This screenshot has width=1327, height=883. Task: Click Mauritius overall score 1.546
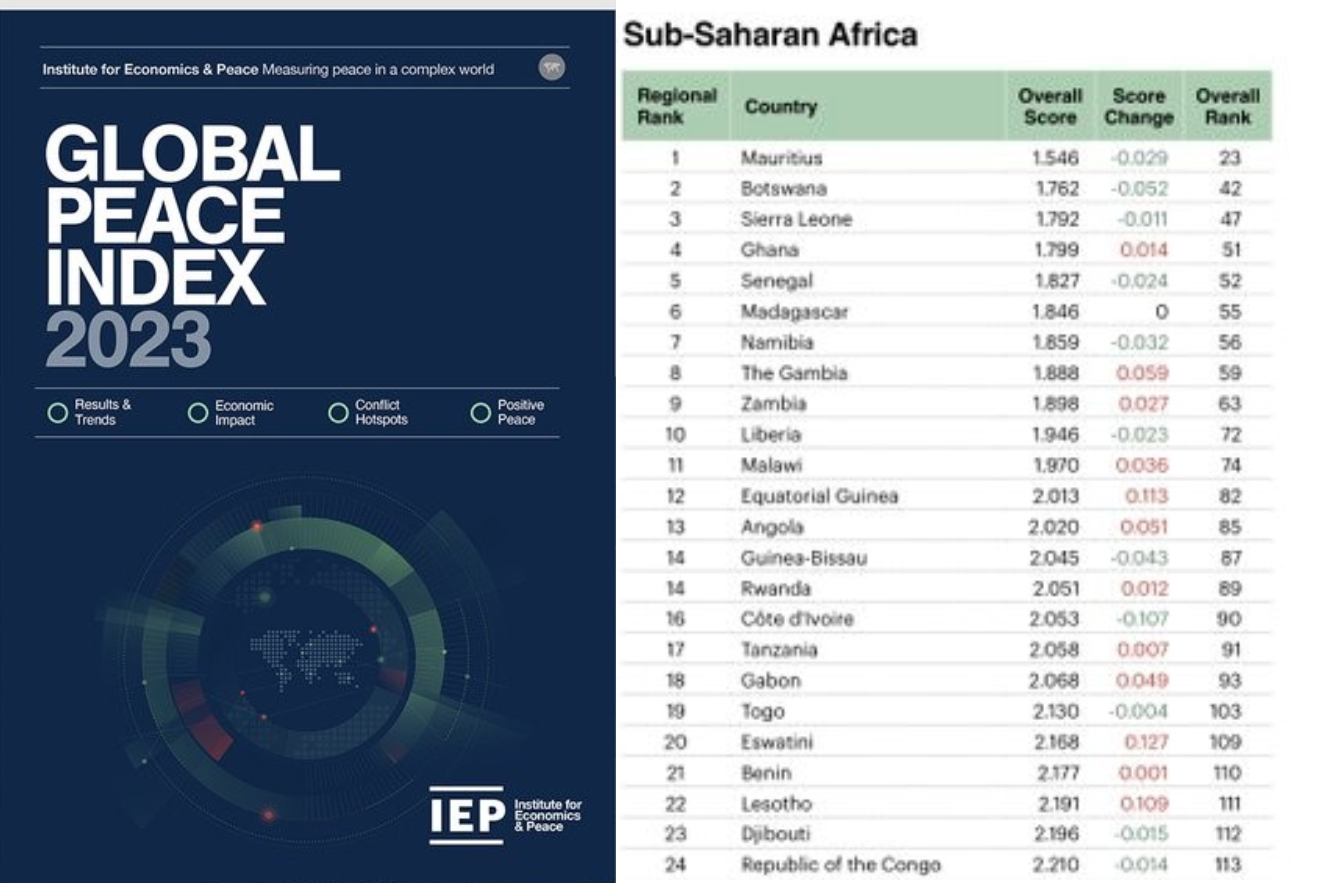click(1055, 158)
